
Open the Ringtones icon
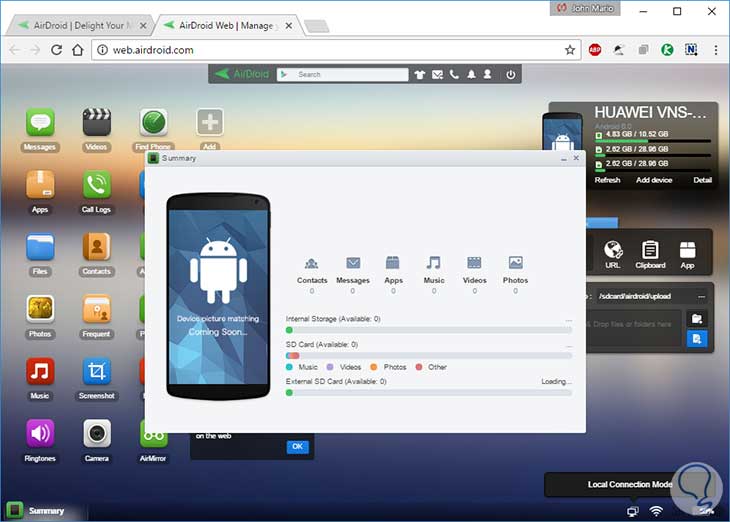click(40, 434)
